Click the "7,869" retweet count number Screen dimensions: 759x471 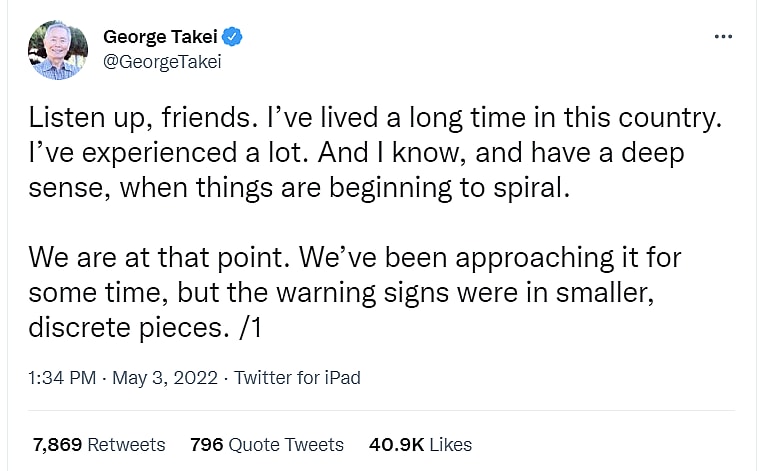point(55,444)
